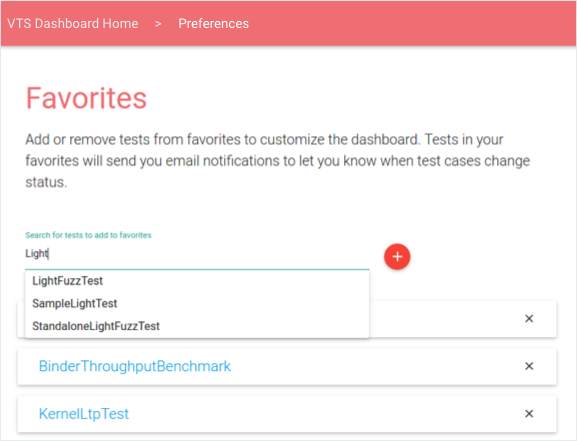
Task: Open the Preferences breadcrumb item
Action: (x=213, y=24)
